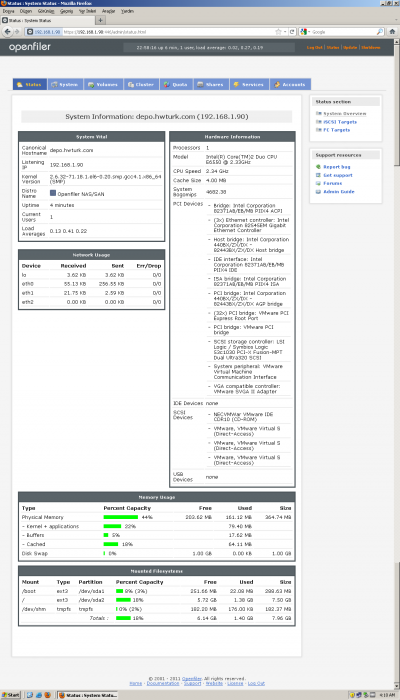Image resolution: width=400 pixels, height=700 pixels.
Task: Click the Kernel + applications 22% bar
Action: tap(112, 526)
